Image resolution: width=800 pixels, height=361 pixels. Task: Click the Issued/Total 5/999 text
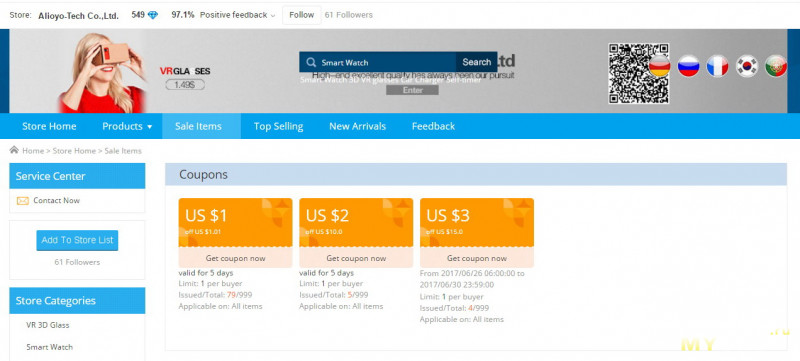[x=334, y=295]
